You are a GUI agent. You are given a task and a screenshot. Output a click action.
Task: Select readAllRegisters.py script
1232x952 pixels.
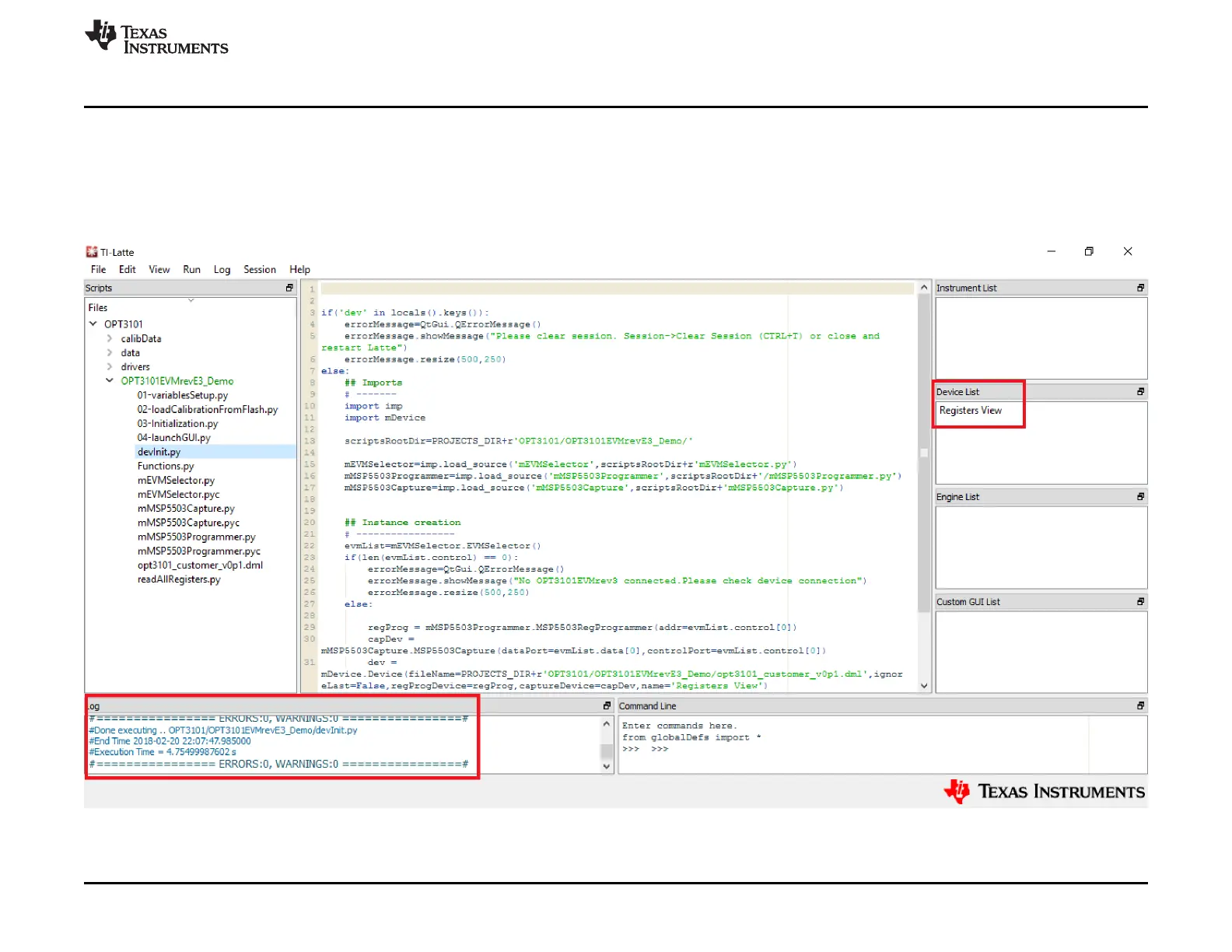(179, 579)
